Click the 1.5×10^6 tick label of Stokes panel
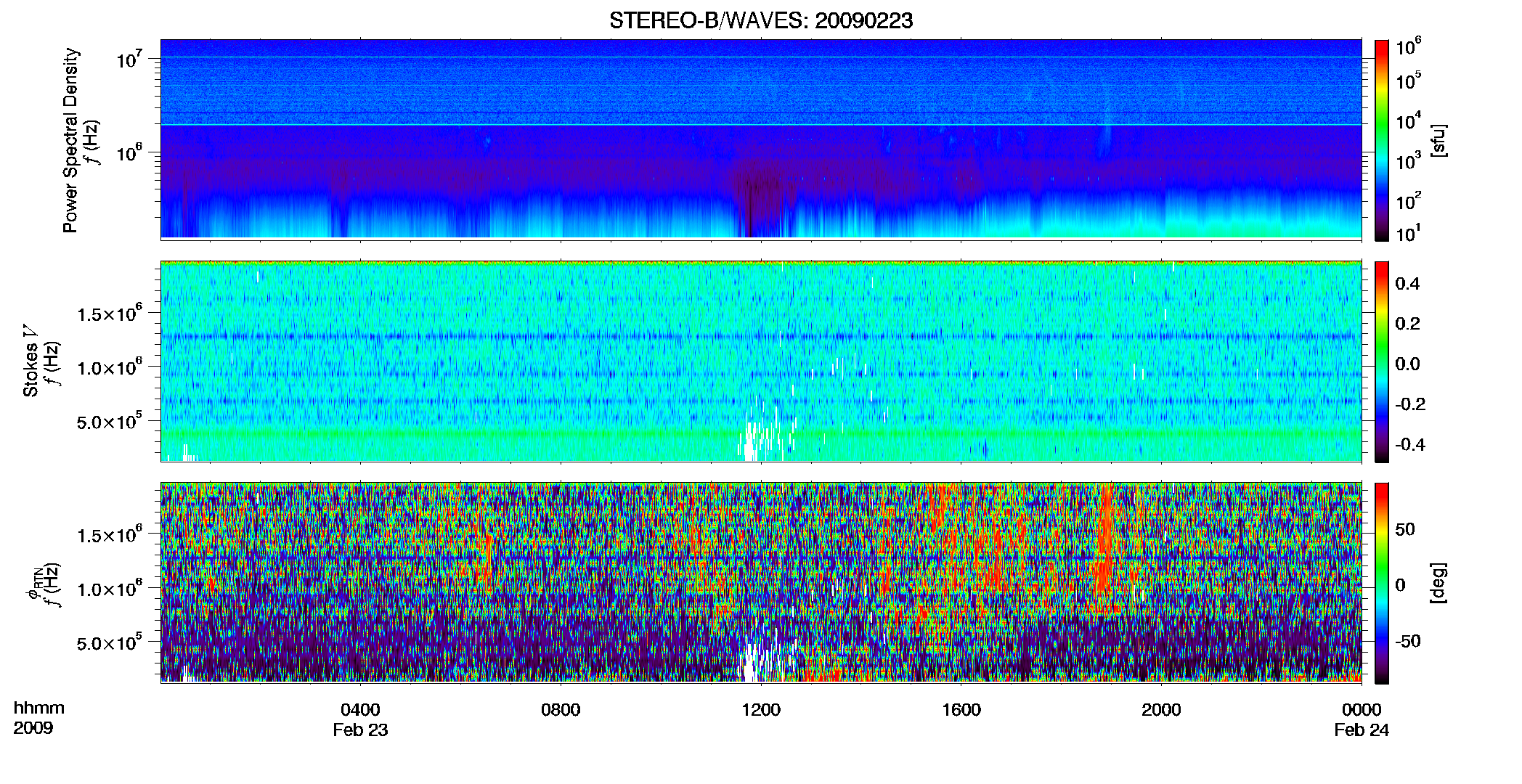 (x=109, y=313)
